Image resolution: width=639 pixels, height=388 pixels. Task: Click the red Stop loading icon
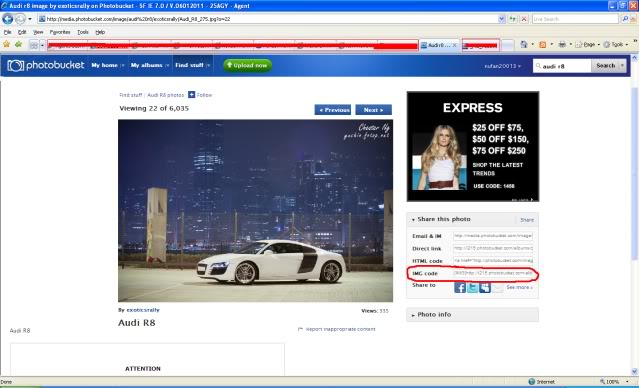[x=524, y=19]
